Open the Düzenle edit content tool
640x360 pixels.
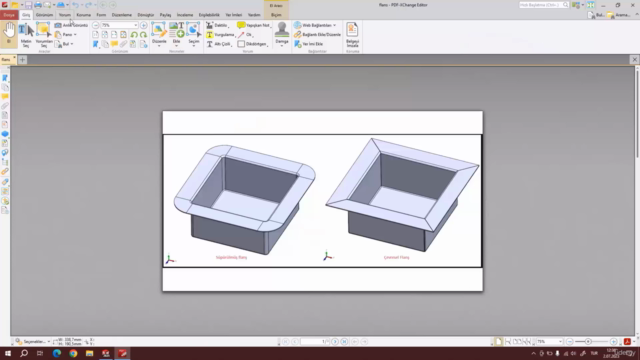click(x=159, y=34)
